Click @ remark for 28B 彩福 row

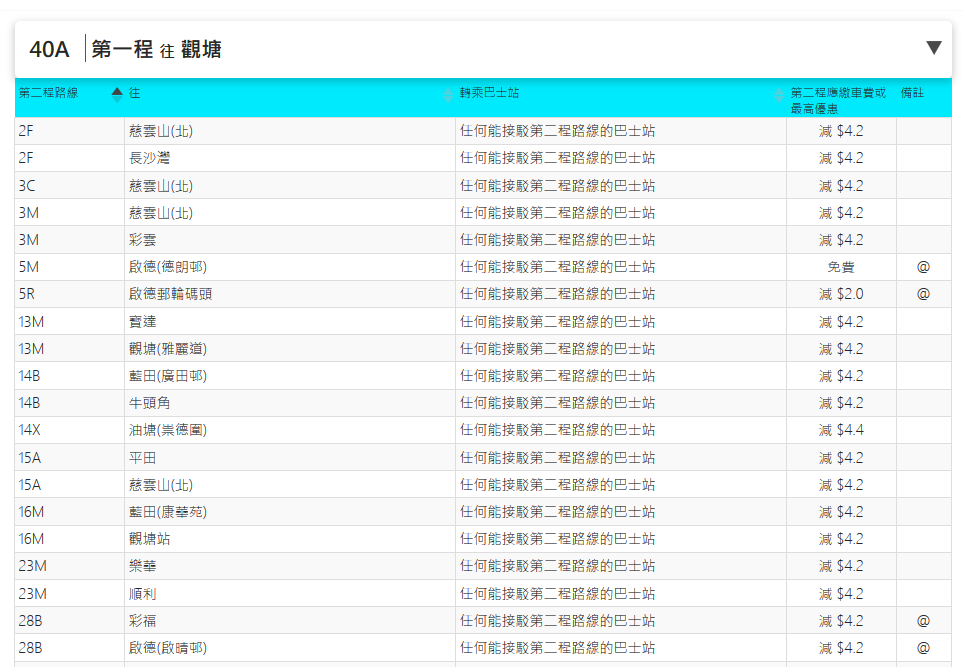pyautogui.click(x=923, y=620)
